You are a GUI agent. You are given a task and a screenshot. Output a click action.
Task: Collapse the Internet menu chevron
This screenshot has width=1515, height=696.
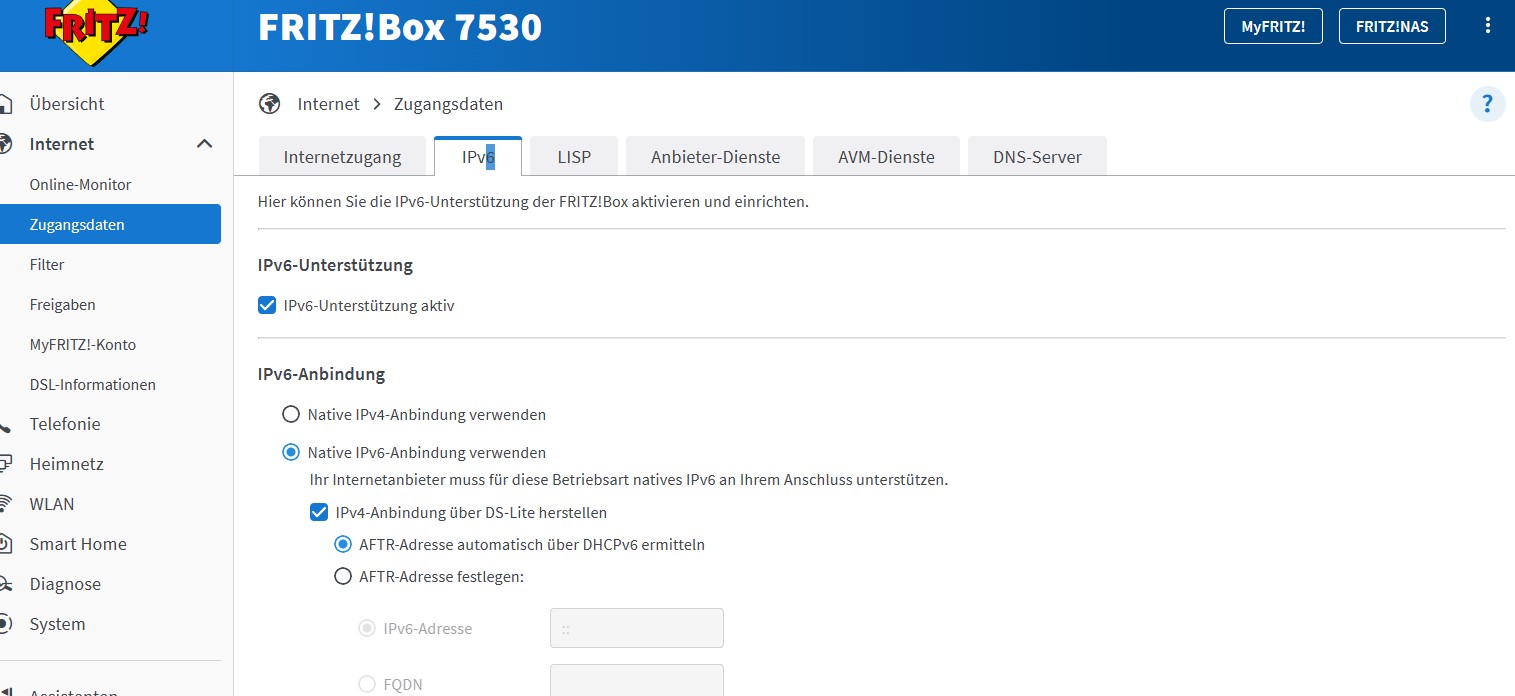pyautogui.click(x=204, y=144)
